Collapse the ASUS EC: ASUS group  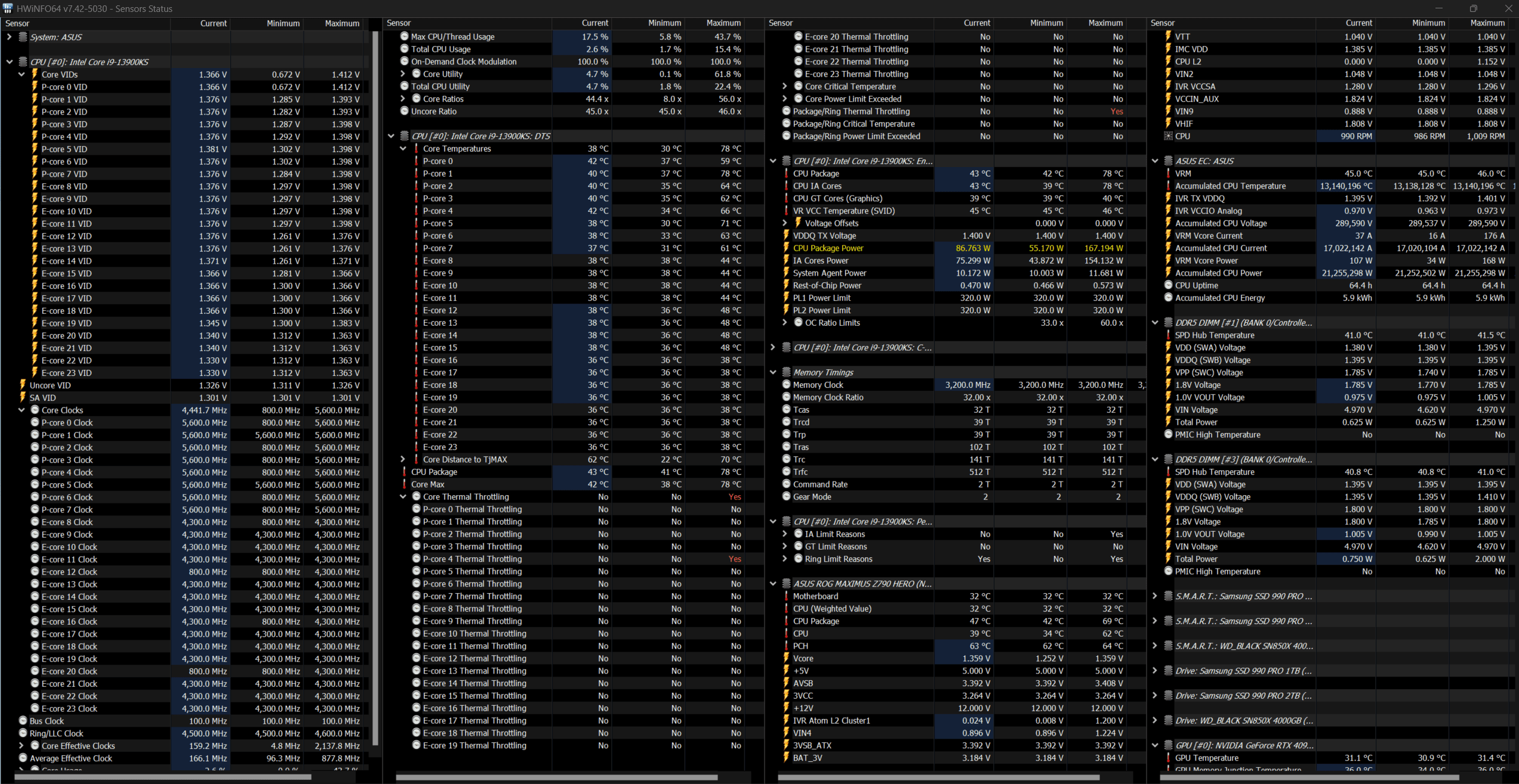pos(1155,161)
